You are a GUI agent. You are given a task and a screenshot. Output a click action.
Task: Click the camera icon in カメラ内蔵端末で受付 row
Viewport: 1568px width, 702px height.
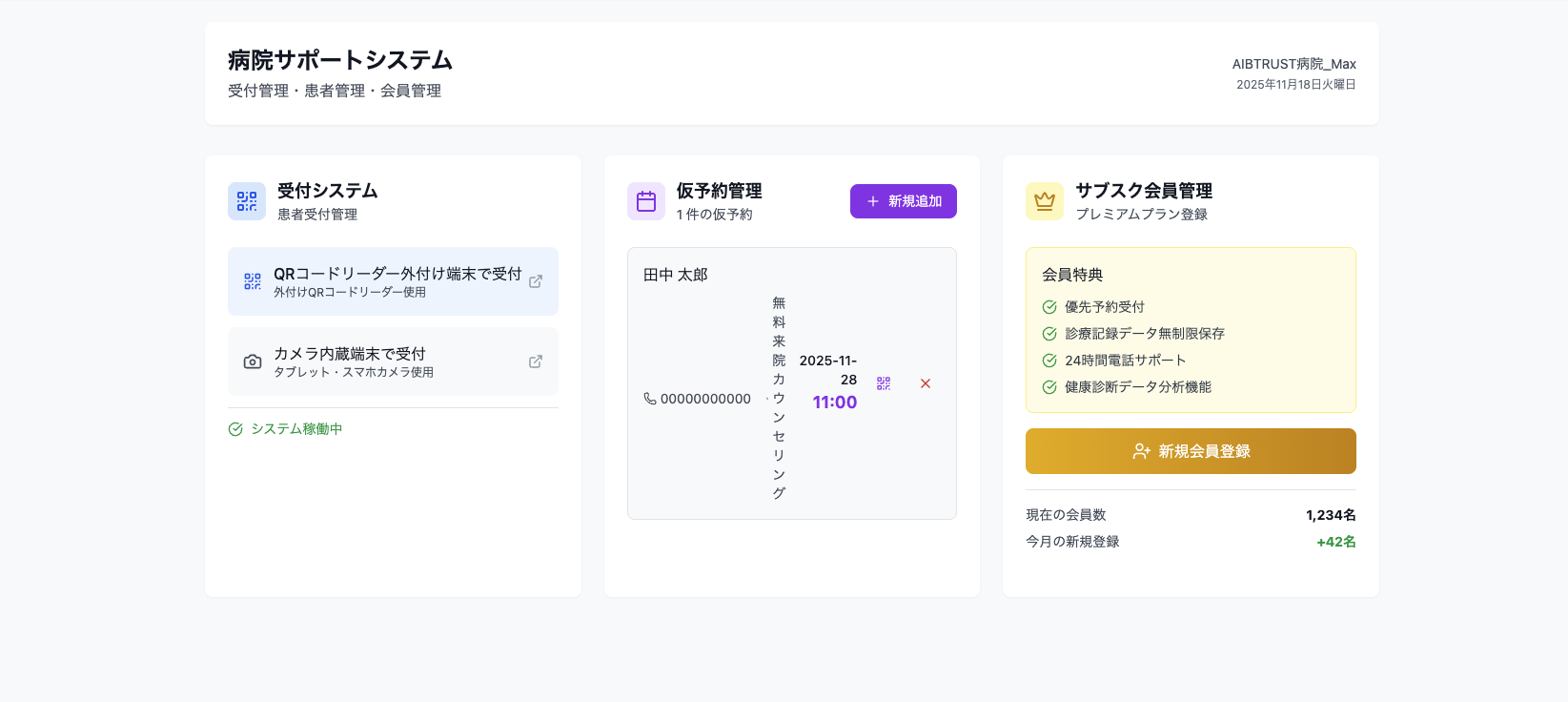tap(253, 361)
